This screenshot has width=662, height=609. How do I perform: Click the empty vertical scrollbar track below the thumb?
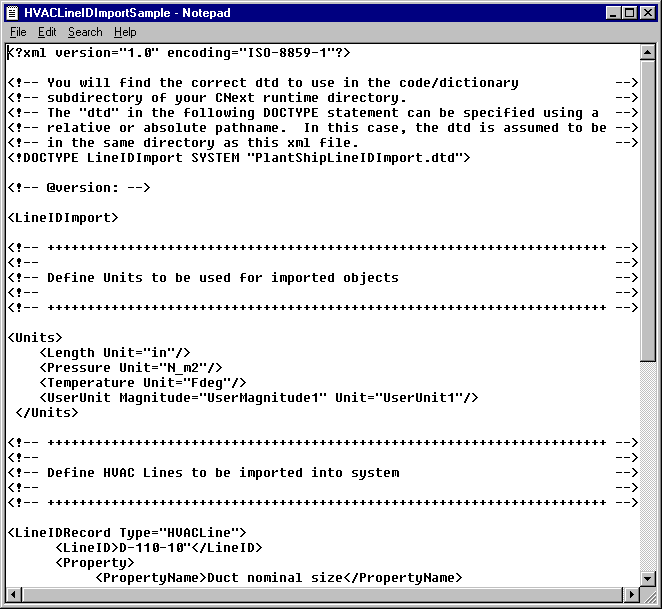[x=648, y=460]
